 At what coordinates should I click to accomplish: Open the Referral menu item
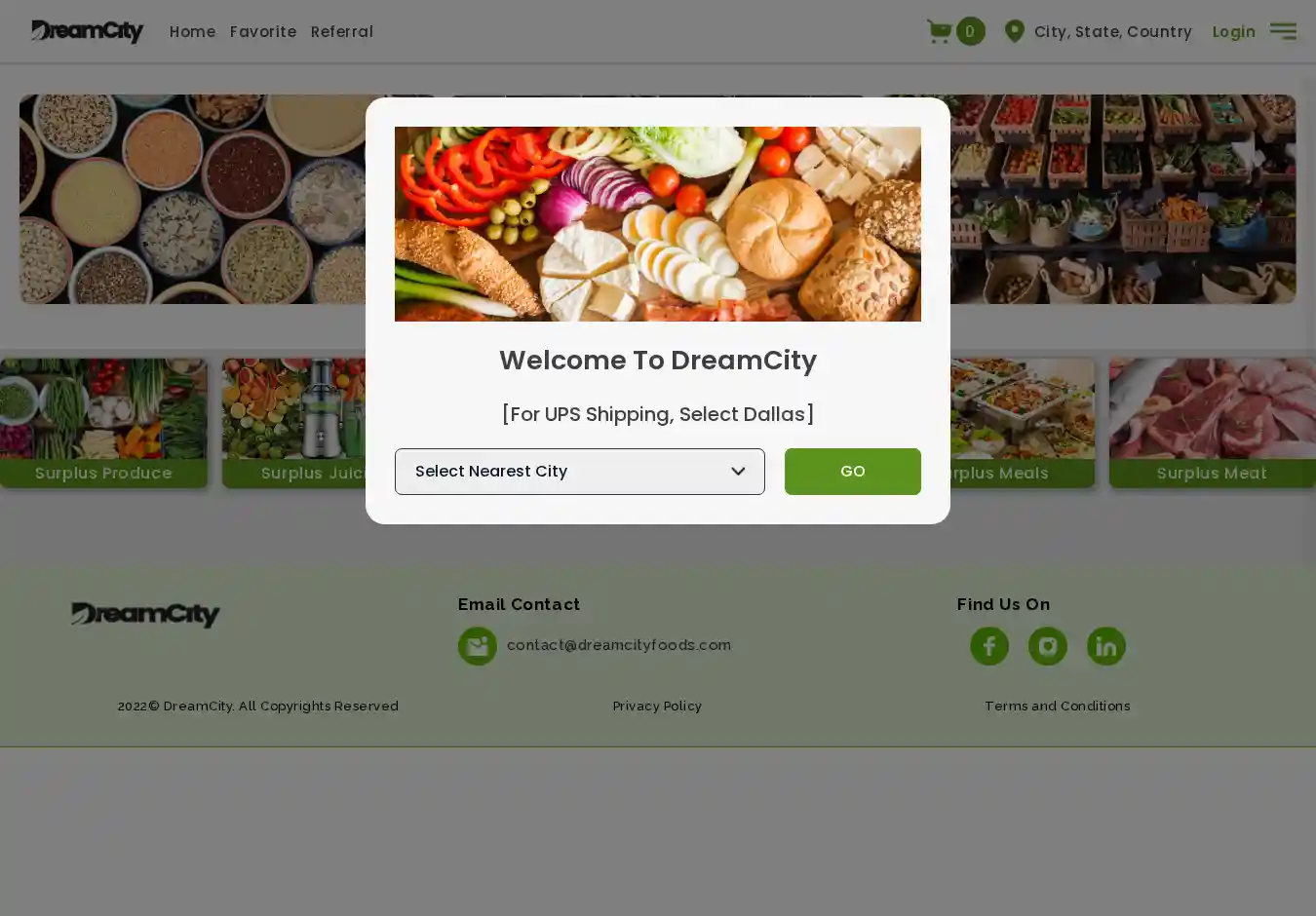click(342, 31)
